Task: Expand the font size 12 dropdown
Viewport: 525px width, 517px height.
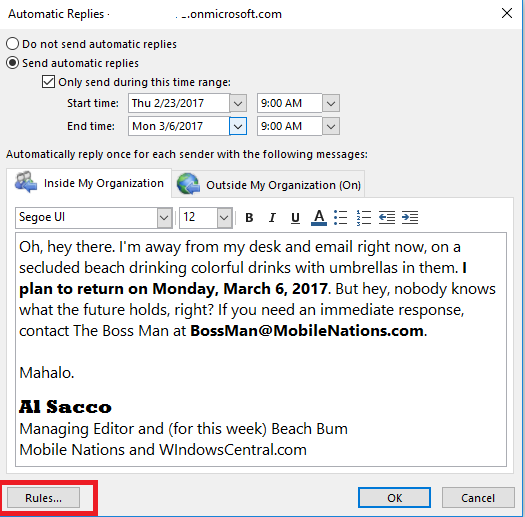Action: pos(224,218)
